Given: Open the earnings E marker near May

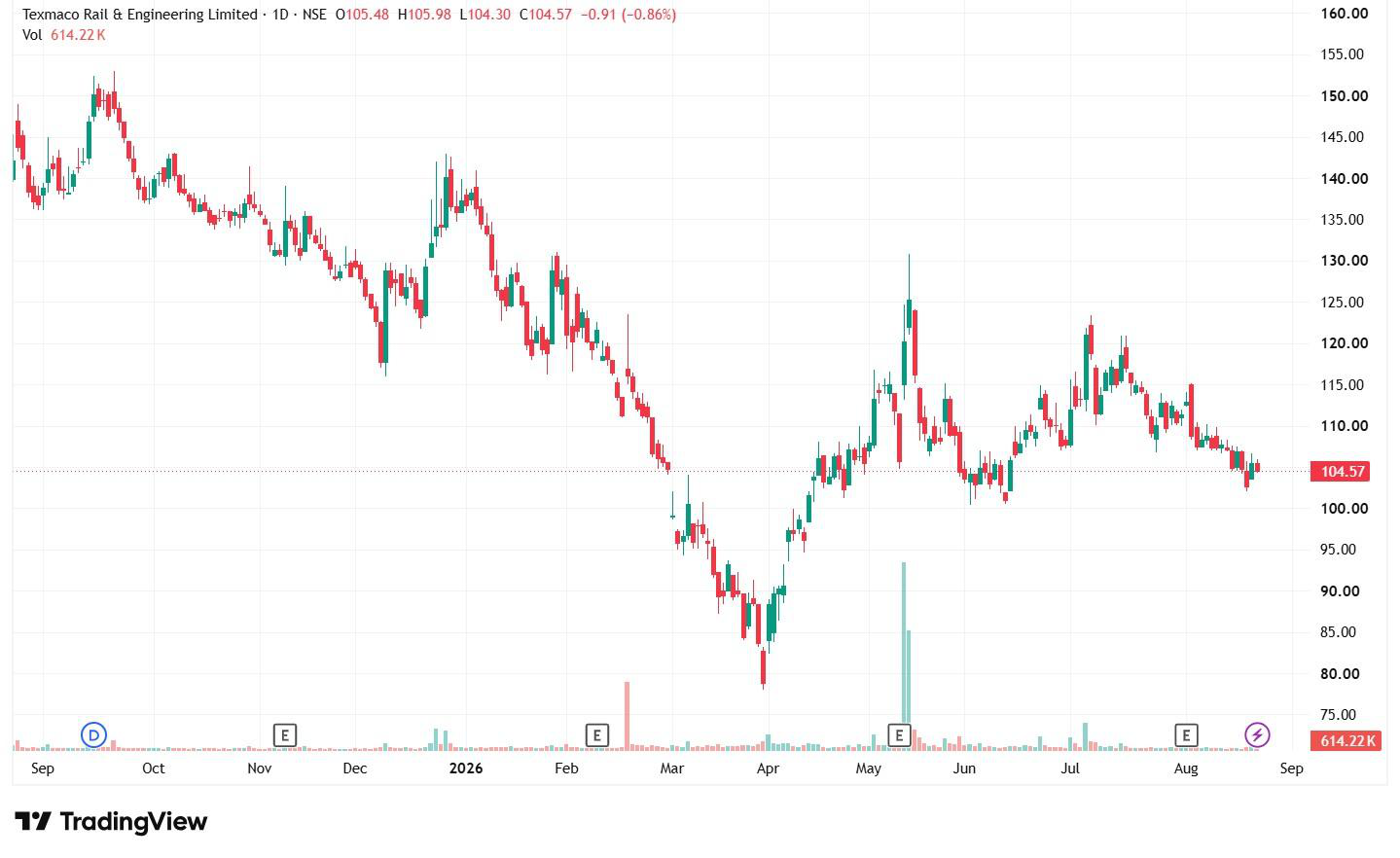Looking at the screenshot, I should 899,734.
